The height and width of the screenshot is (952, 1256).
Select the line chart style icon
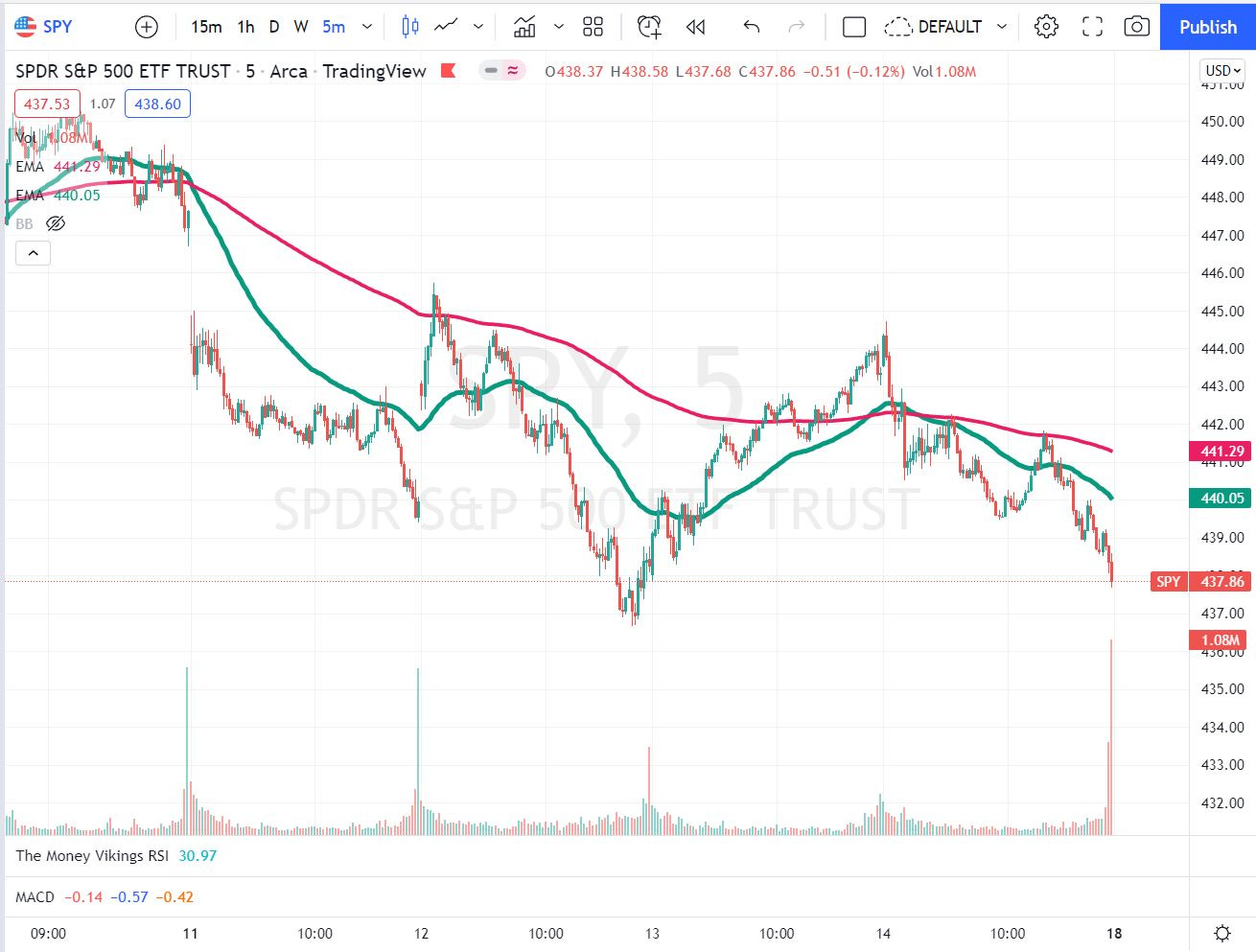point(446,27)
